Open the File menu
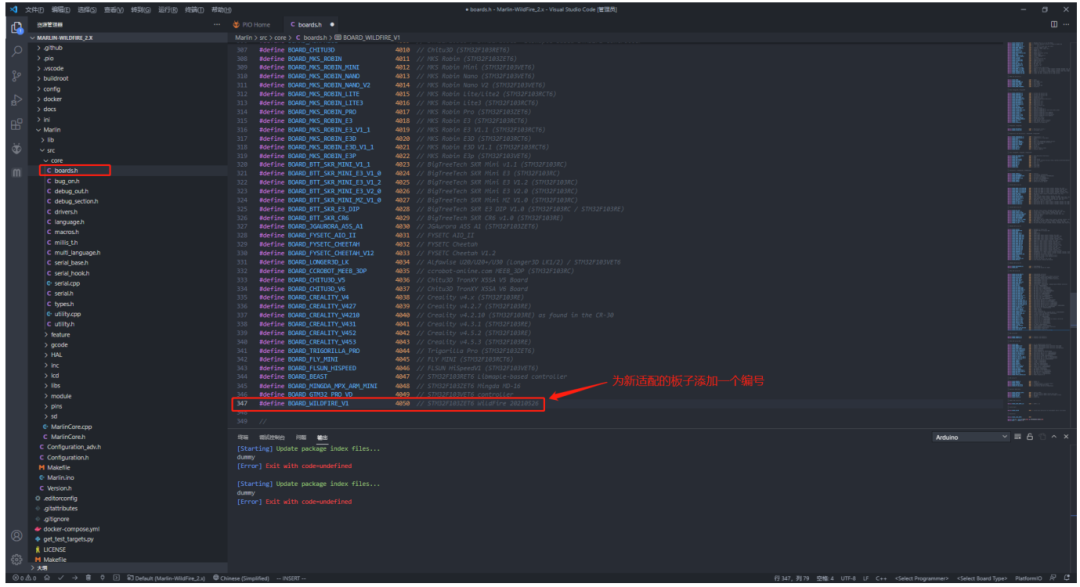 point(34,10)
